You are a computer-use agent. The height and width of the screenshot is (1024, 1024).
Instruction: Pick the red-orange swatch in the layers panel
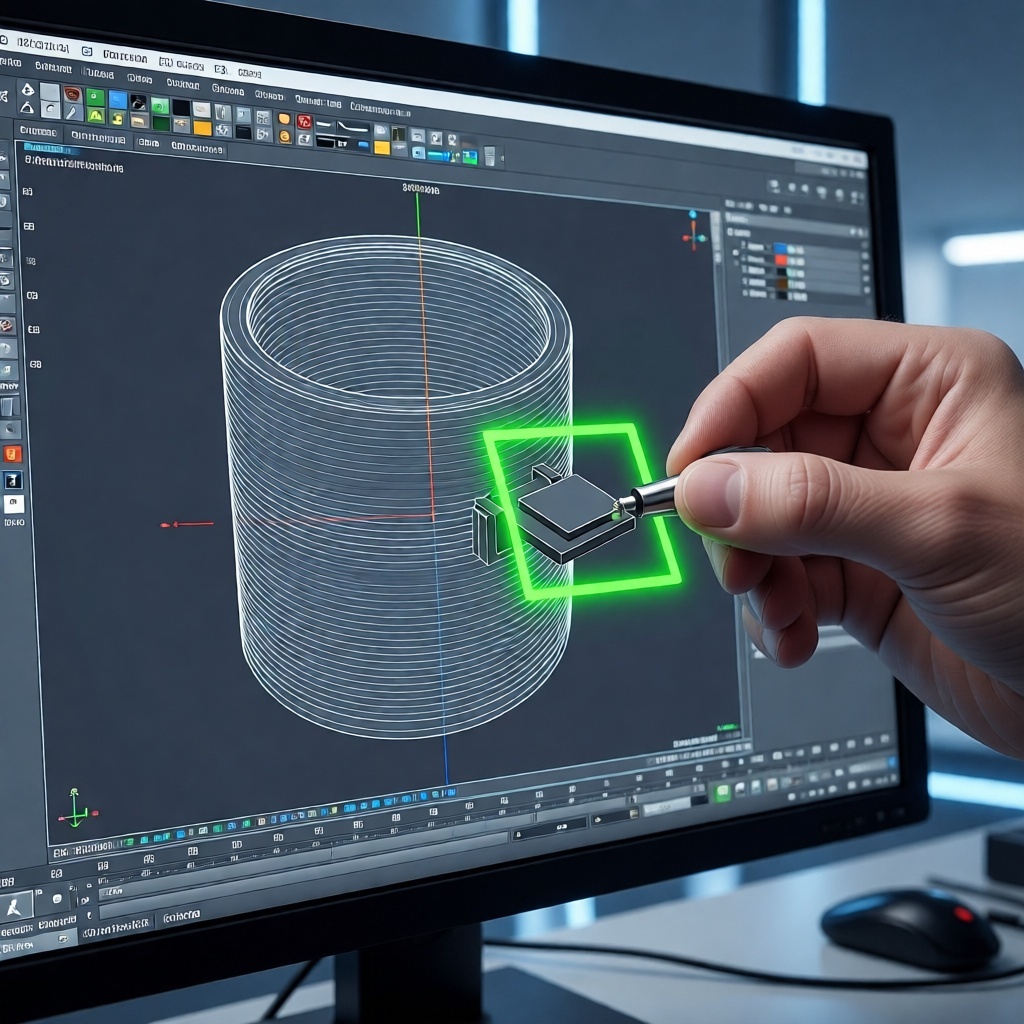point(780,260)
